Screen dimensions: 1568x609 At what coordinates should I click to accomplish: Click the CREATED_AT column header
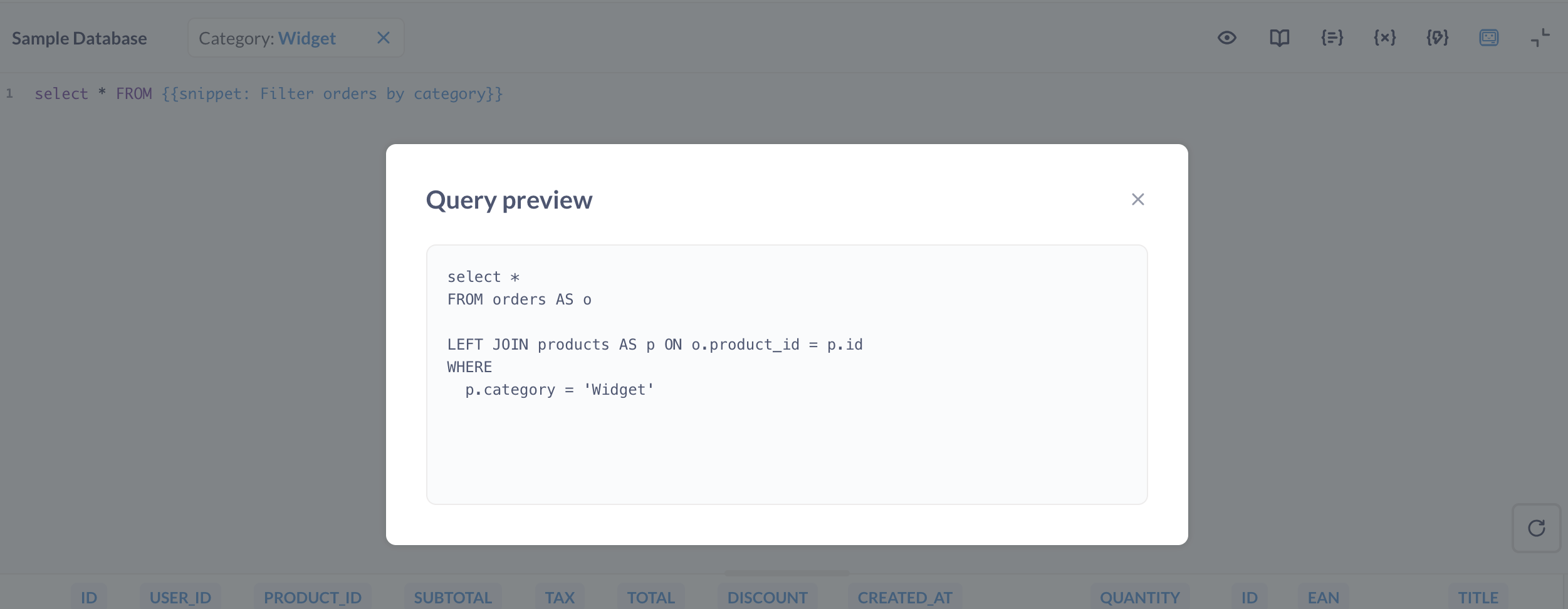[x=904, y=597]
